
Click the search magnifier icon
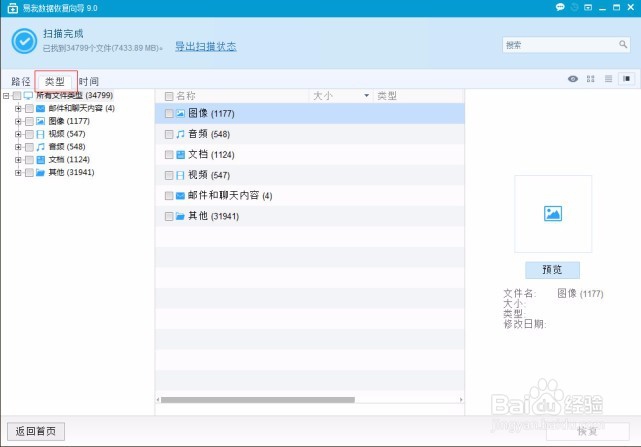[x=623, y=44]
